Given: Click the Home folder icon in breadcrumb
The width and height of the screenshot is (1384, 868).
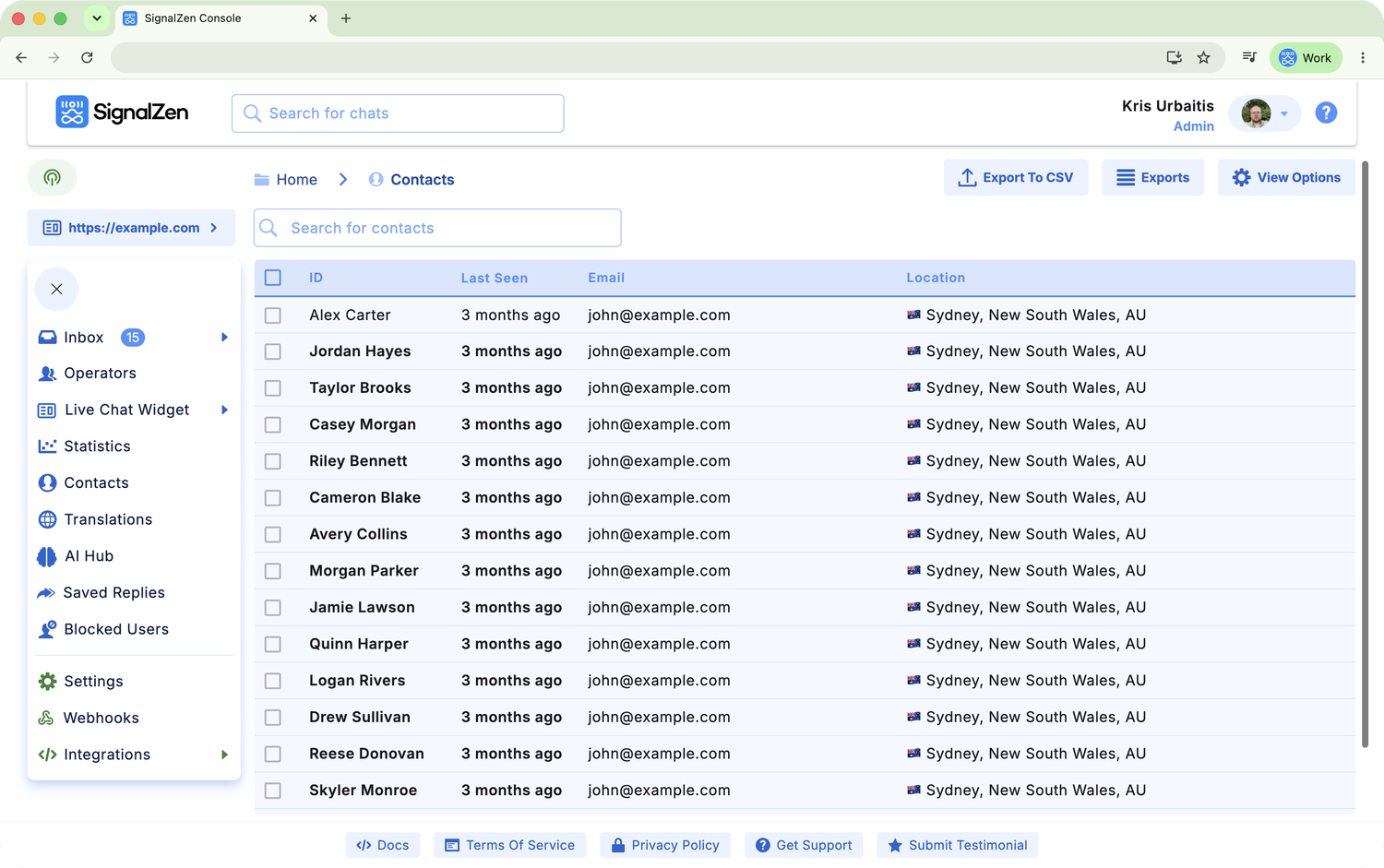Looking at the screenshot, I should 262,180.
